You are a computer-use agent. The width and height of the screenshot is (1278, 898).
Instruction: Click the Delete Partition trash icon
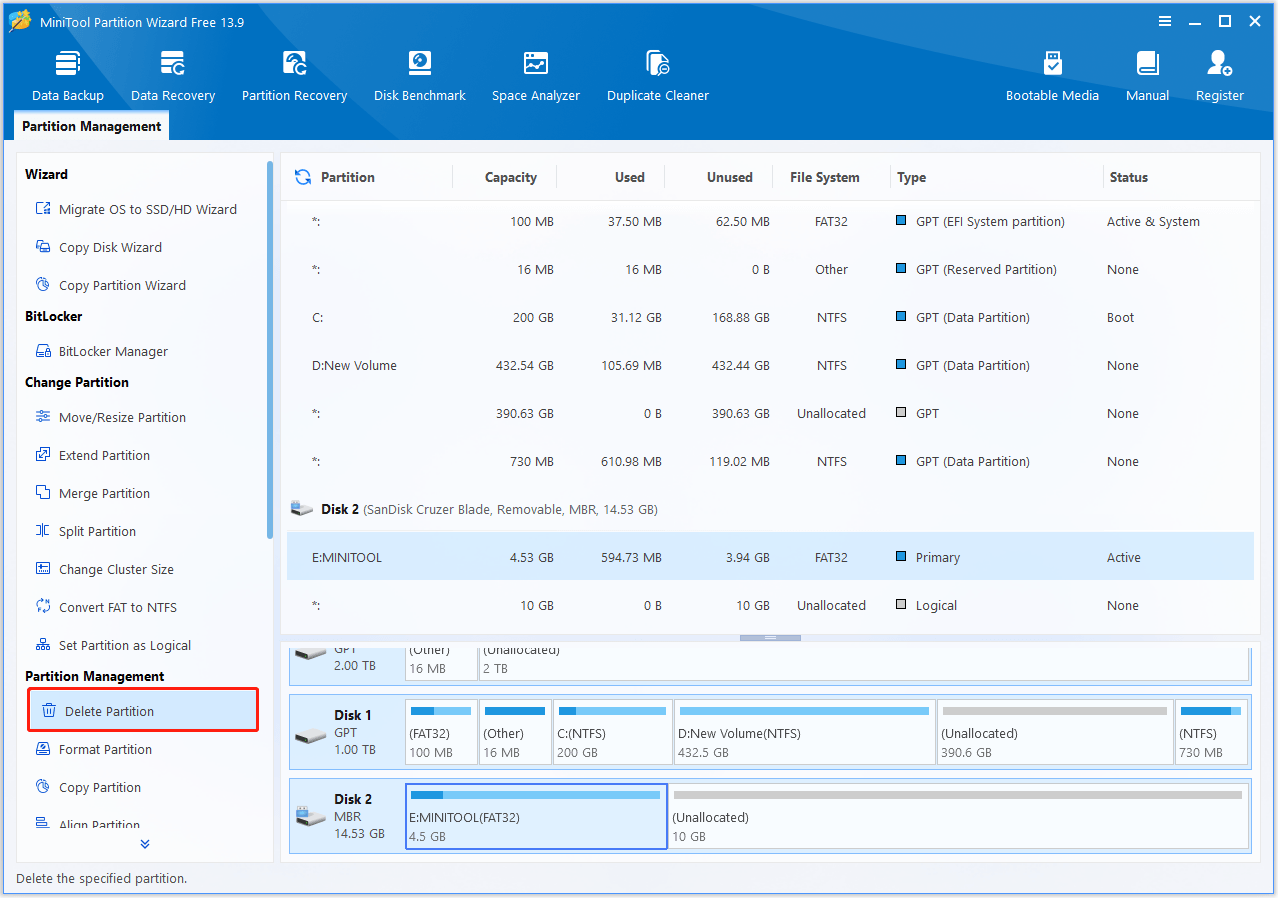tap(49, 711)
